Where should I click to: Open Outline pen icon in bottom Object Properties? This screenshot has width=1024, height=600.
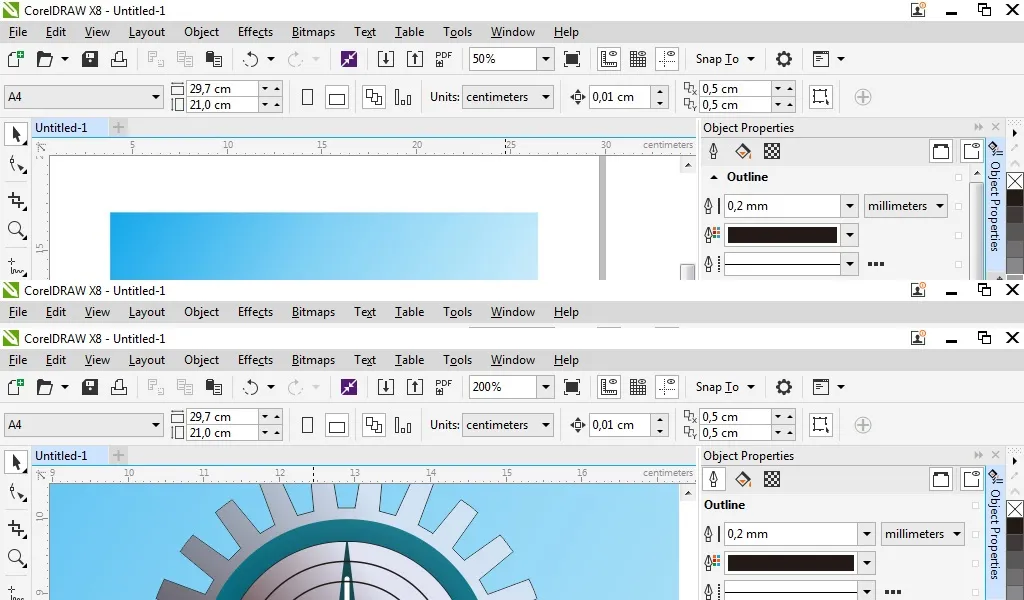click(x=714, y=479)
